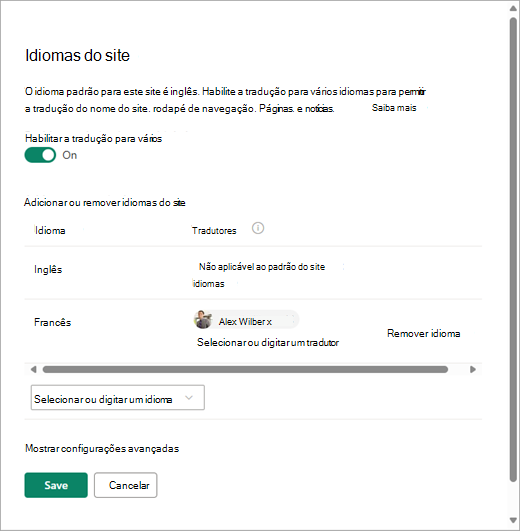The width and height of the screenshot is (520, 531).
Task: Click the vertical scrollbar up arrow
Action: coord(514,8)
